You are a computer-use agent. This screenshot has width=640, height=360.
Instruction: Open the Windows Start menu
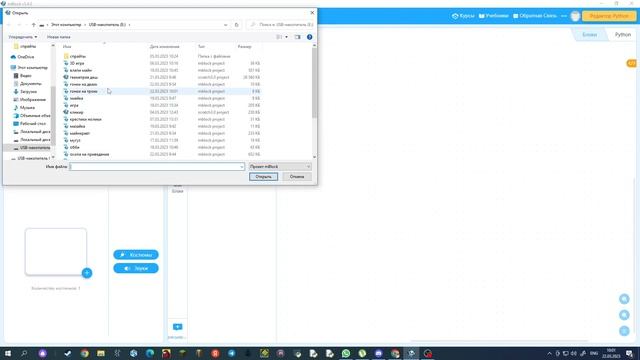pos(7,353)
